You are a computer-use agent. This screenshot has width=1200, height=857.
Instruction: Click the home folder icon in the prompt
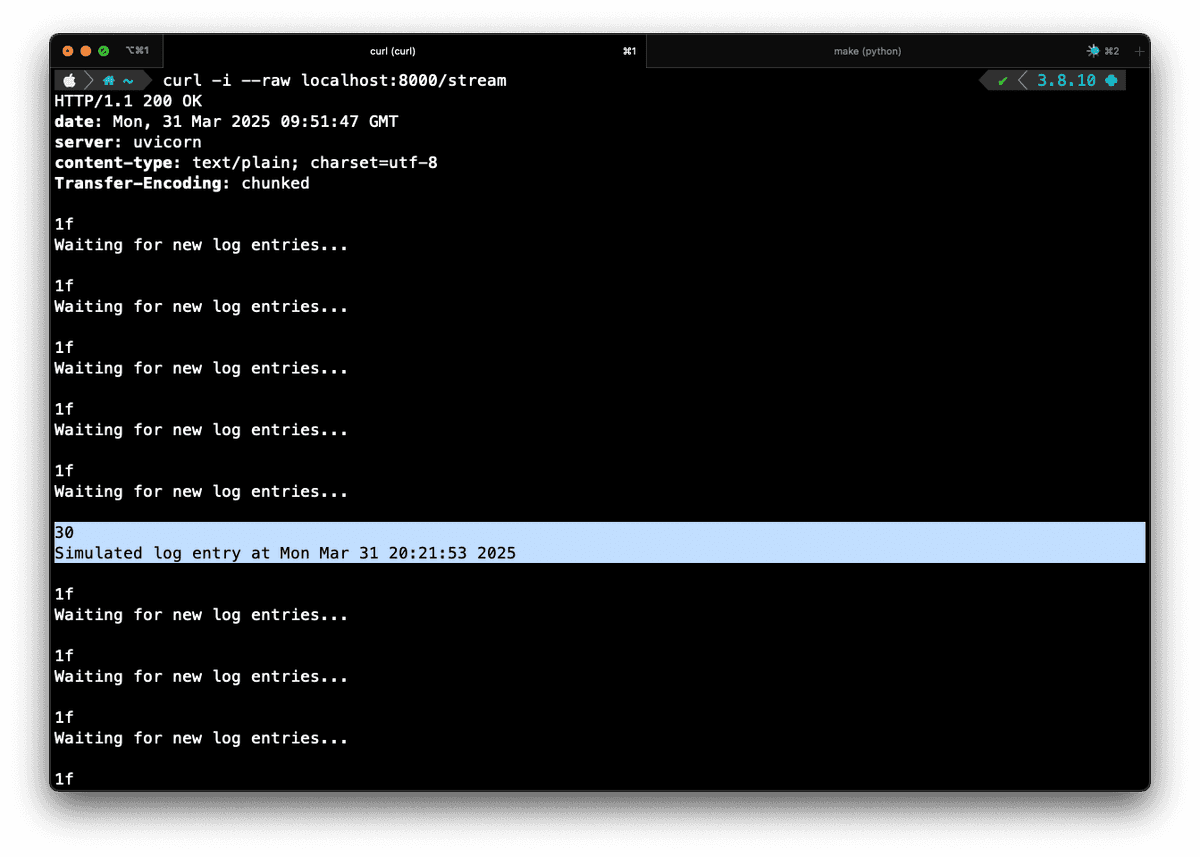(108, 80)
